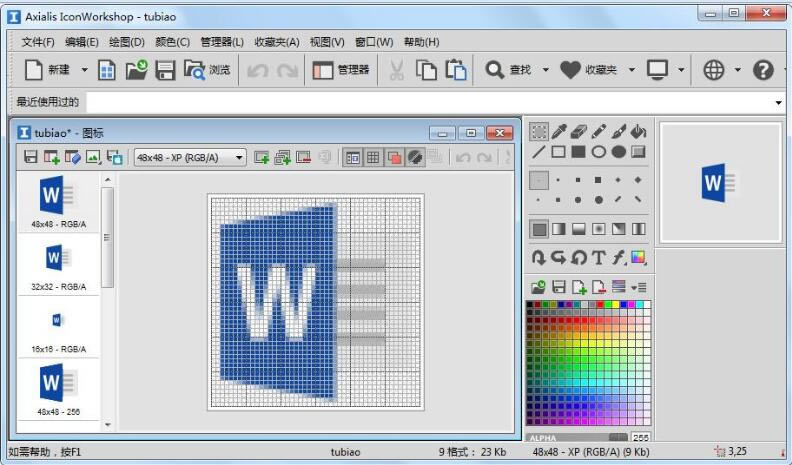Viewport: 792px width, 465px height.
Task: Open the effects f tool
Action: pyautogui.click(x=618, y=257)
